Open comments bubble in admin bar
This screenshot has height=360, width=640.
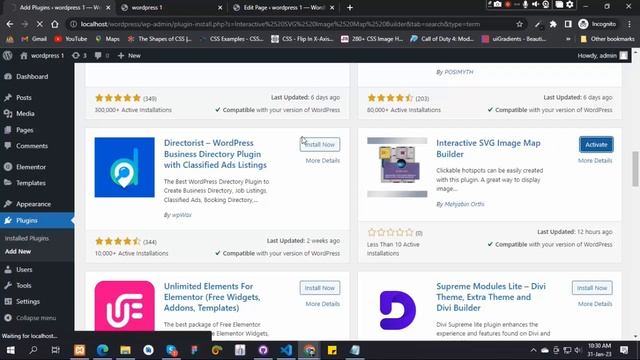[x=102, y=56]
